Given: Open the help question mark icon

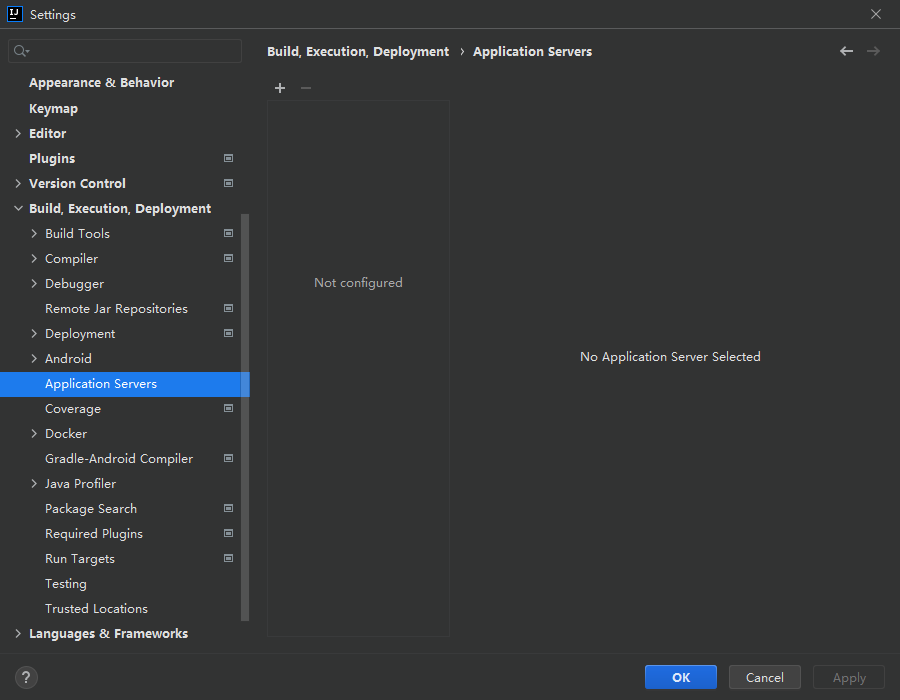Looking at the screenshot, I should (x=27, y=677).
